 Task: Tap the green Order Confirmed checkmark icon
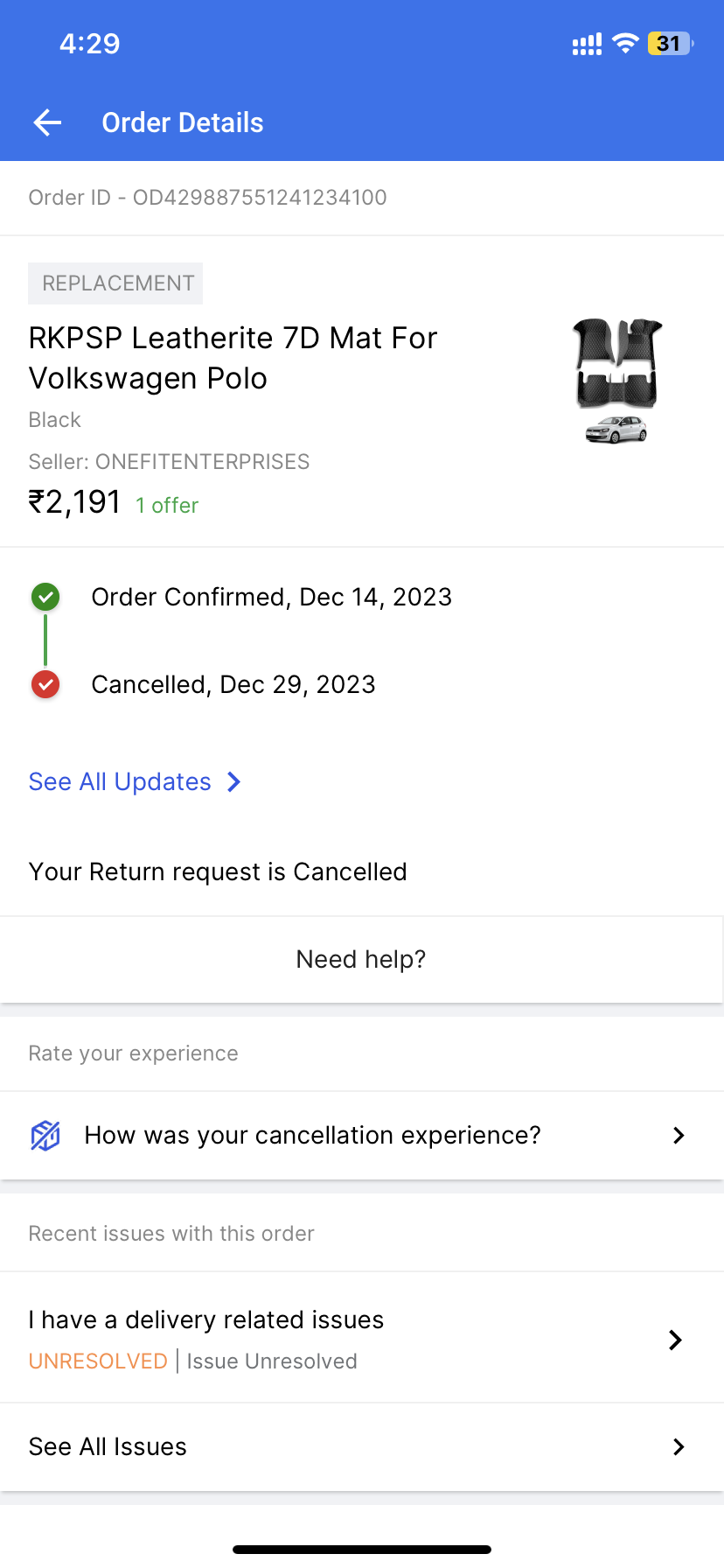(45, 598)
